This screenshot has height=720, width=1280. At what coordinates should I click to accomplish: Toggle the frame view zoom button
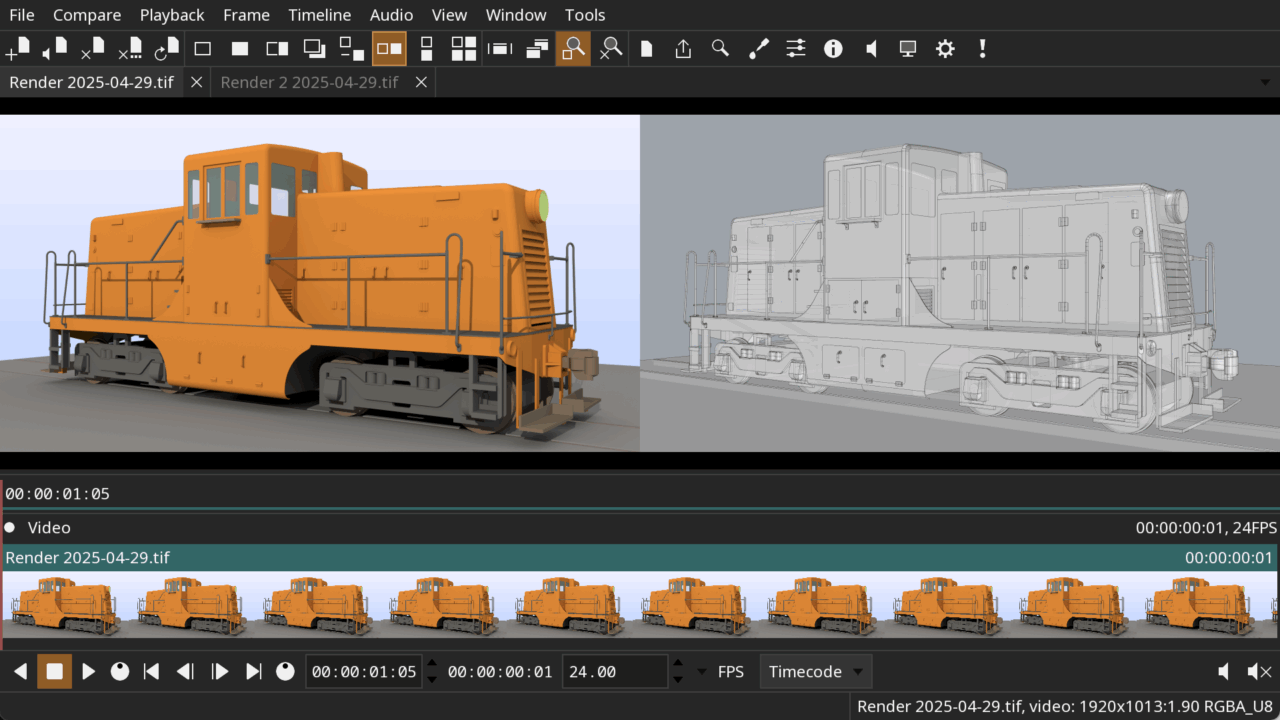click(573, 48)
